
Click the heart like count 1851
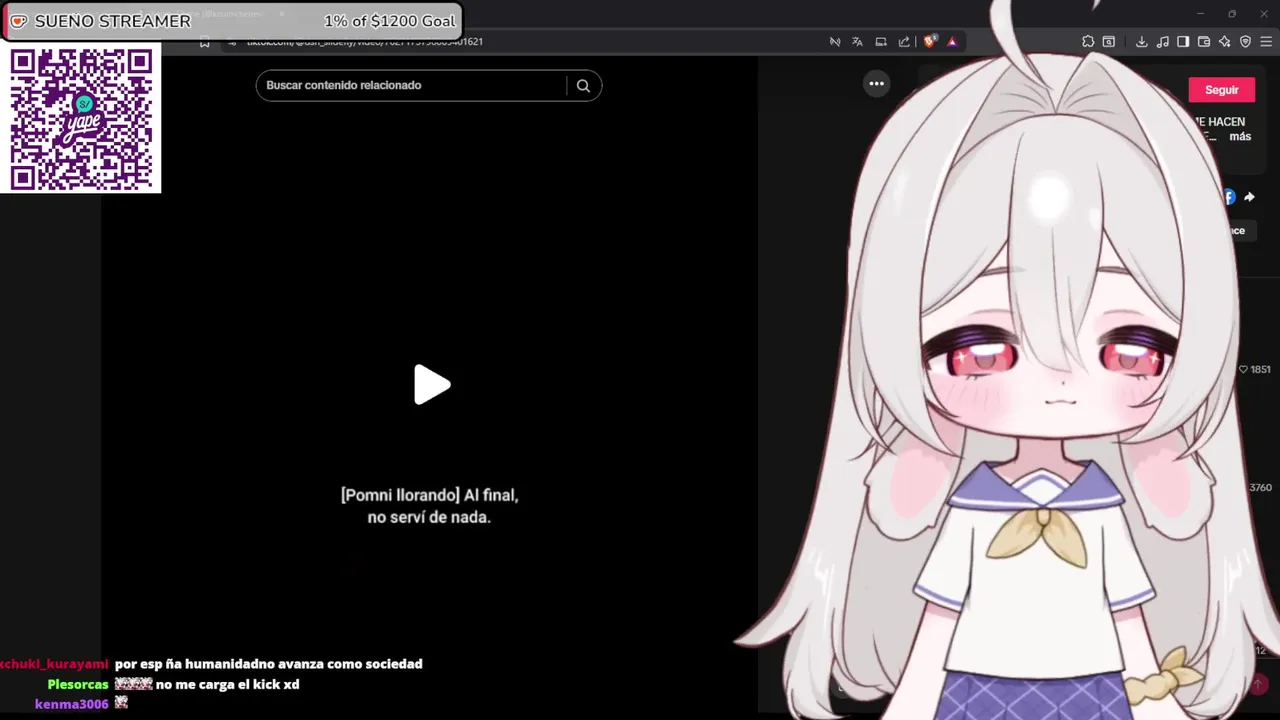1255,369
